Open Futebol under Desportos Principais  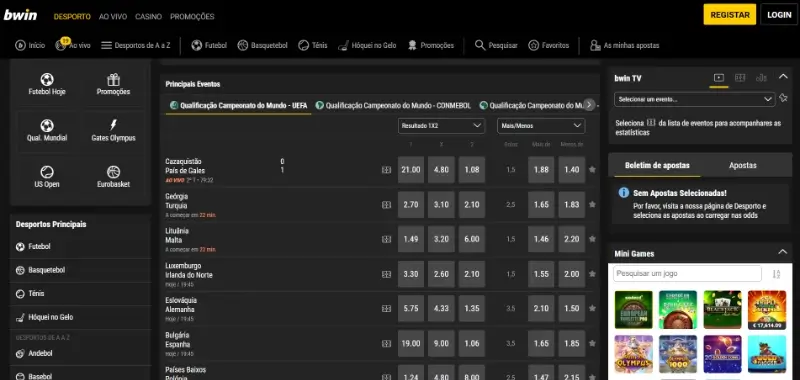coord(80,246)
